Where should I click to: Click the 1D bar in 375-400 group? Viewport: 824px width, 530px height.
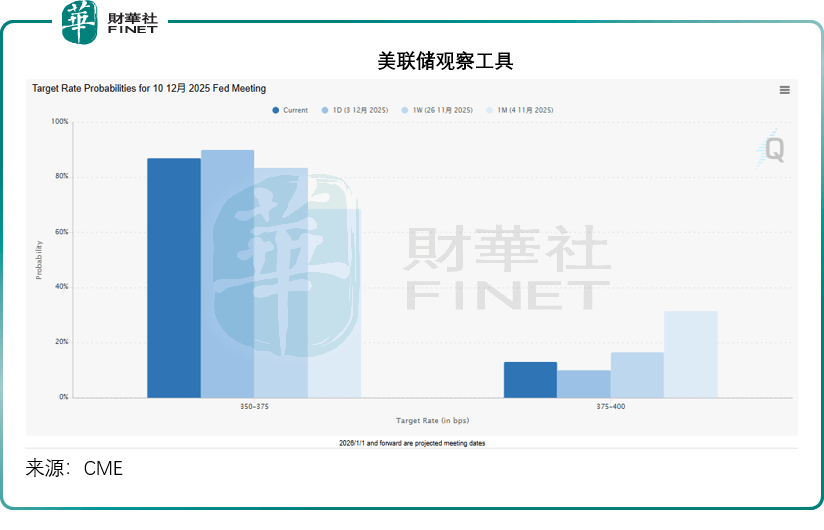(584, 383)
